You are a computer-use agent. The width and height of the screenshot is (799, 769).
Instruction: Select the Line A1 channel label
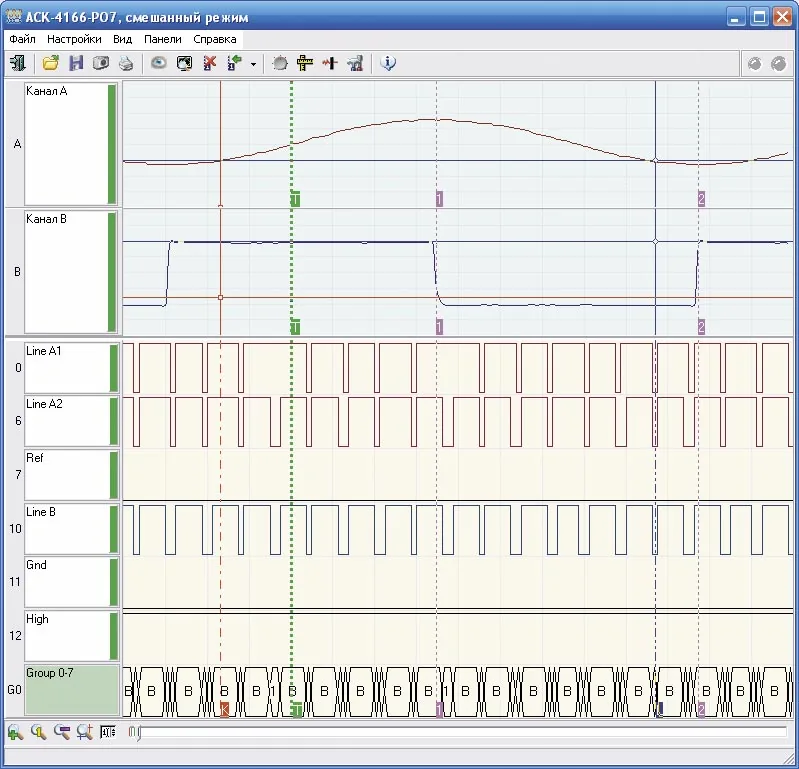click(43, 351)
